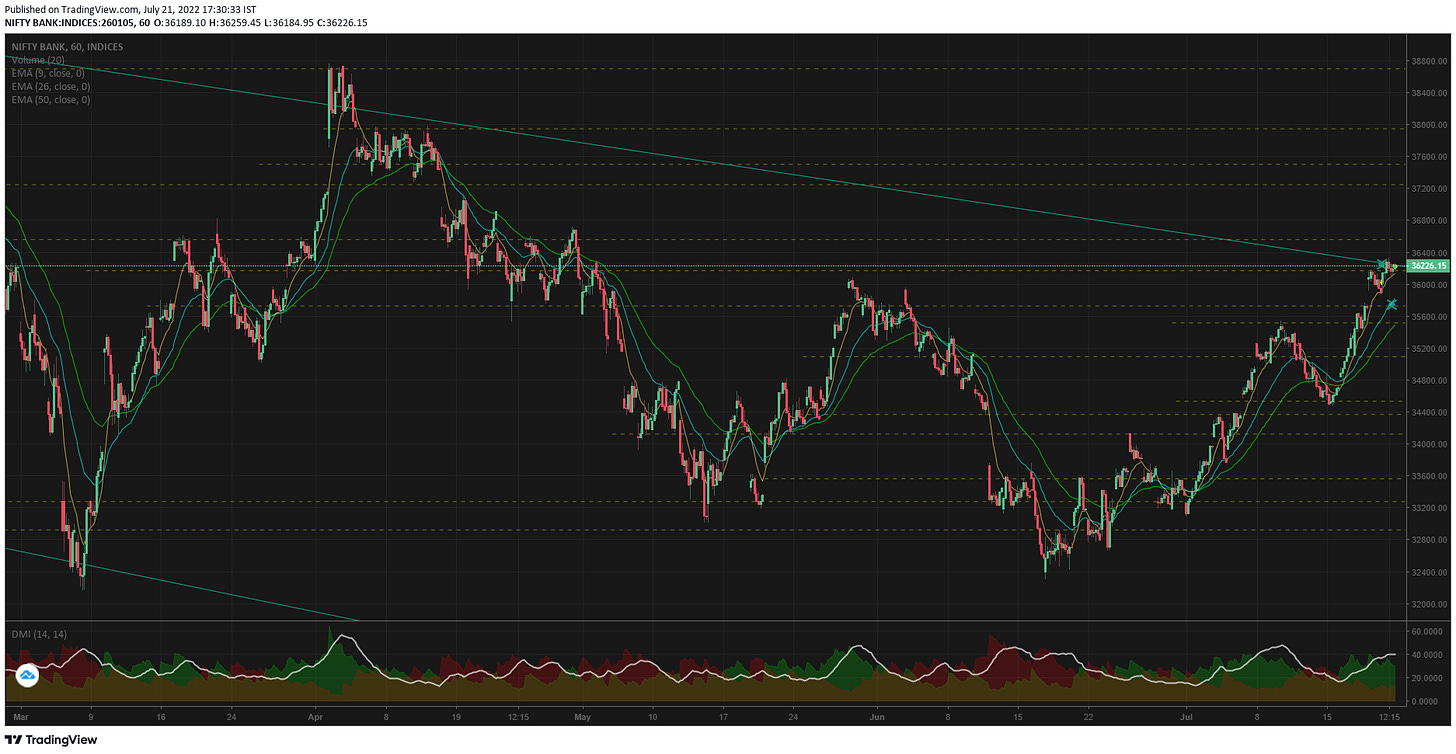Click the blue TradingView mountain logo icon

click(29, 676)
